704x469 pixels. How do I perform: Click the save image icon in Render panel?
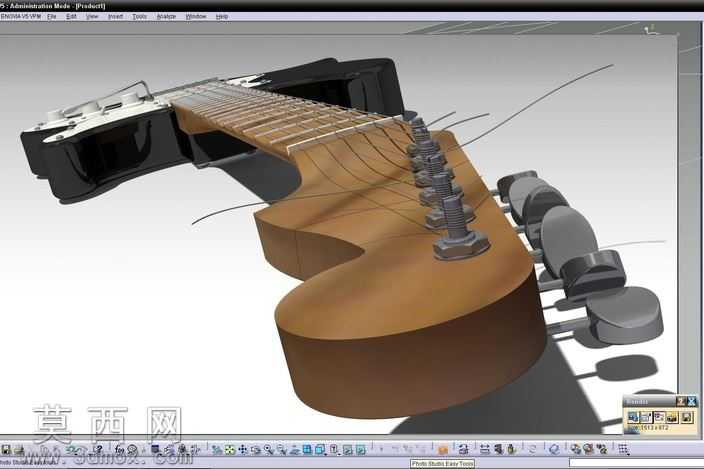[686, 417]
